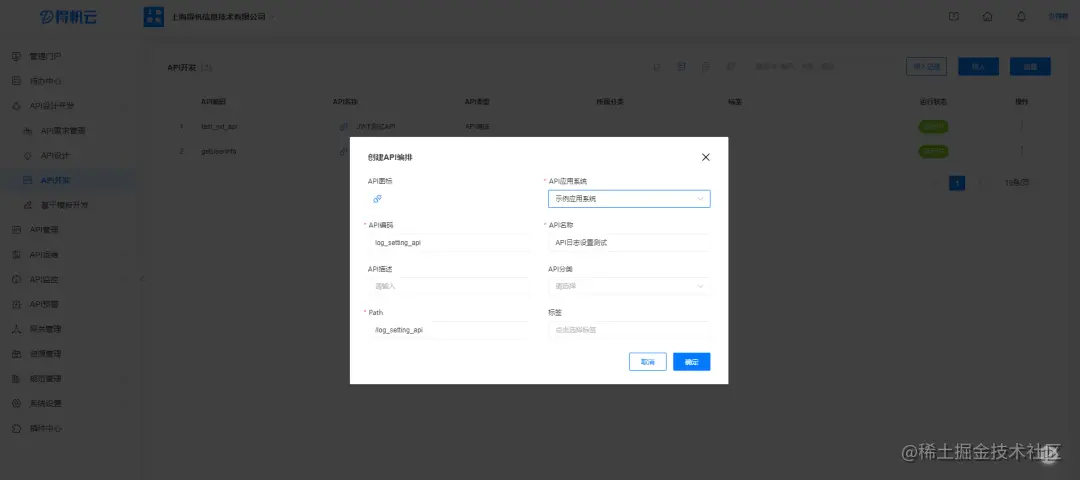The width and height of the screenshot is (1080, 480).
Task: Click the user account name in header
Action: [x=1058, y=17]
